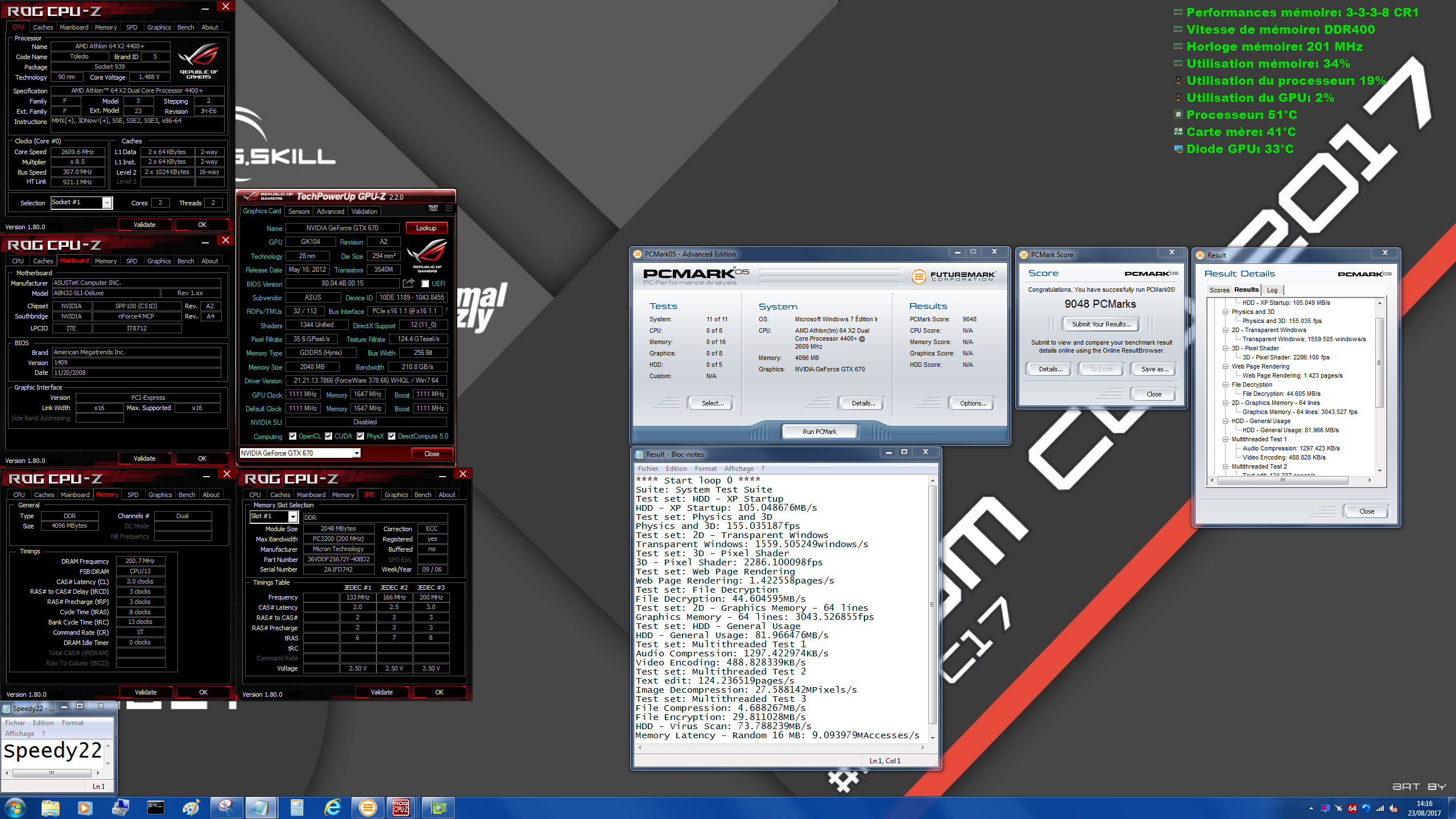This screenshot has height=819, width=1456.
Task: Collapse the Multithreaded Test 1 node
Action: [x=1225, y=439]
